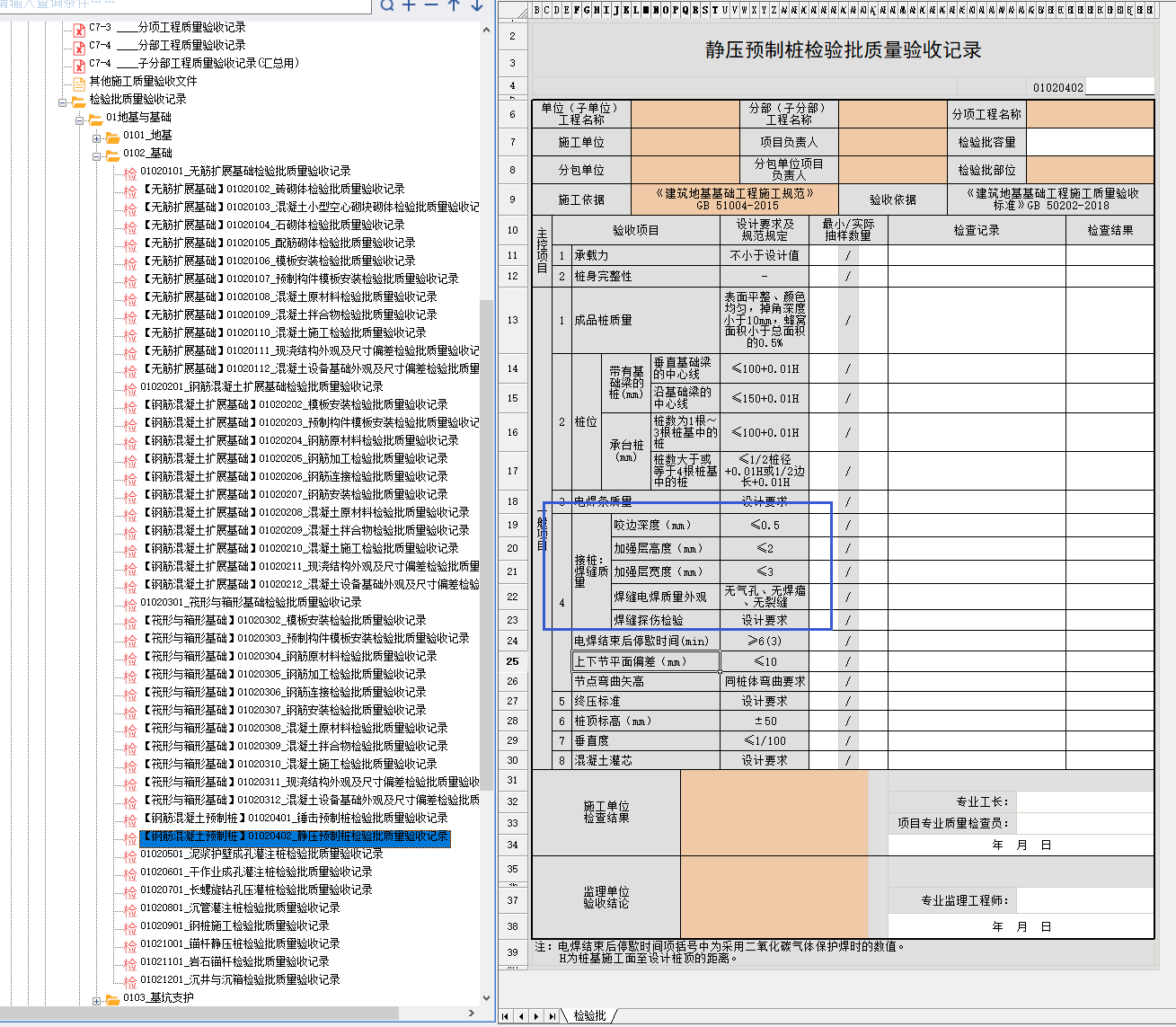Expand the 0103_基坑支护 tree node
Screen dimensions: 1176x1027
point(97,1000)
